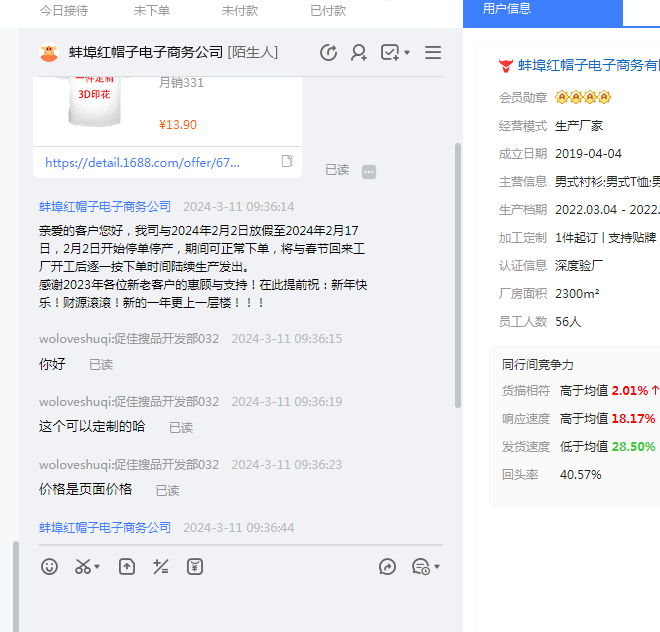Copy the product link using page icon

click(x=287, y=162)
